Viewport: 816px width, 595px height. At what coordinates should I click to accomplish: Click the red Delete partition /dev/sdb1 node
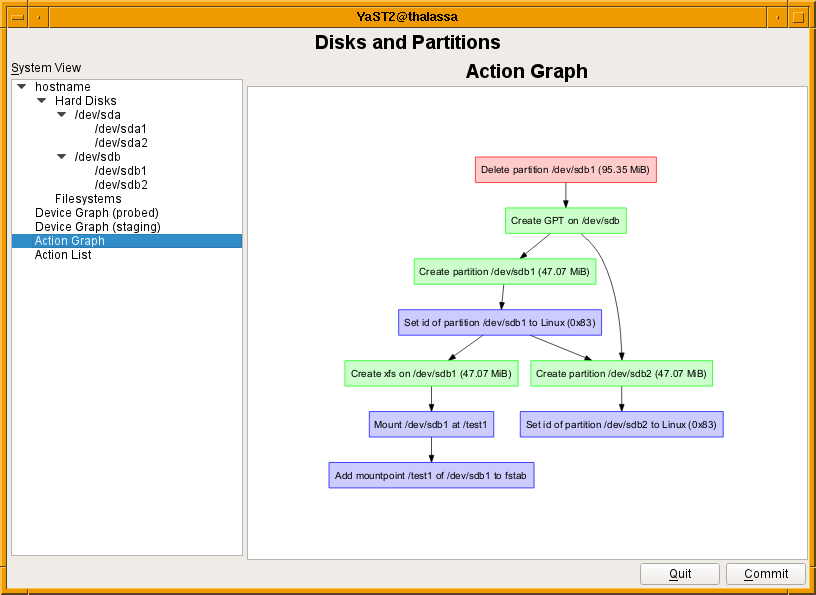pos(565,170)
